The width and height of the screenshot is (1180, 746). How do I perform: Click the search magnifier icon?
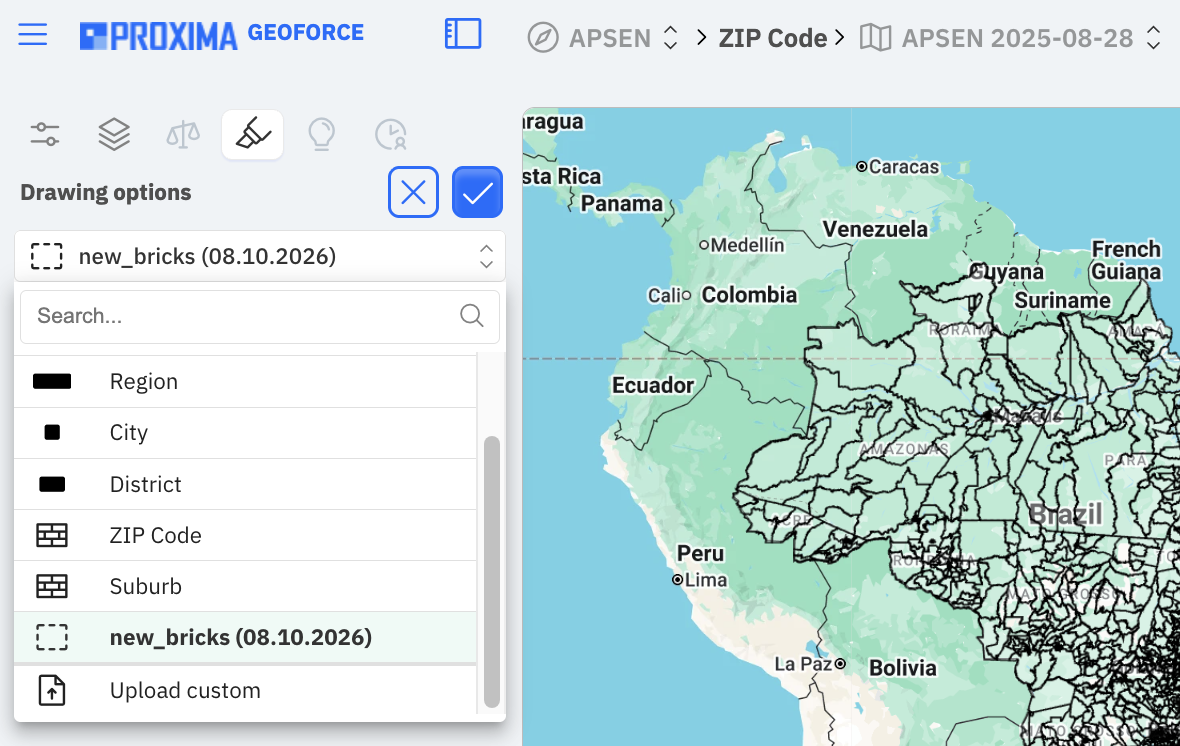point(472,316)
